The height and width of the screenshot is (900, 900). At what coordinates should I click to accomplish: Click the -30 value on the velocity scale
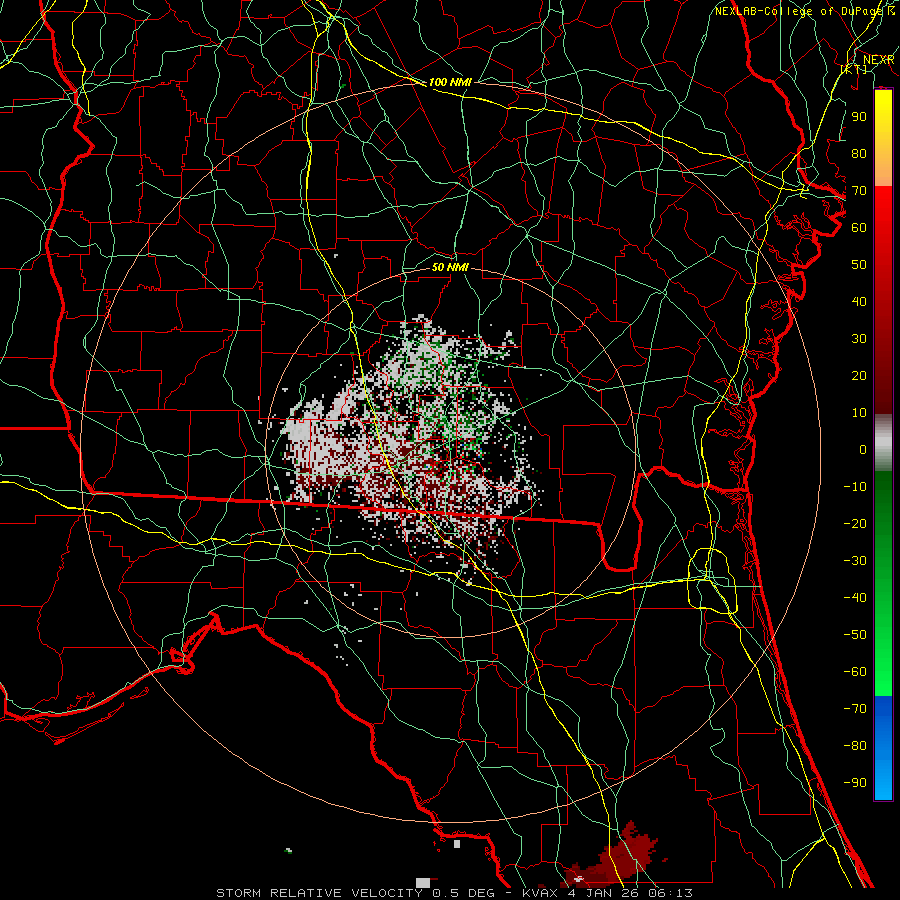click(855, 561)
